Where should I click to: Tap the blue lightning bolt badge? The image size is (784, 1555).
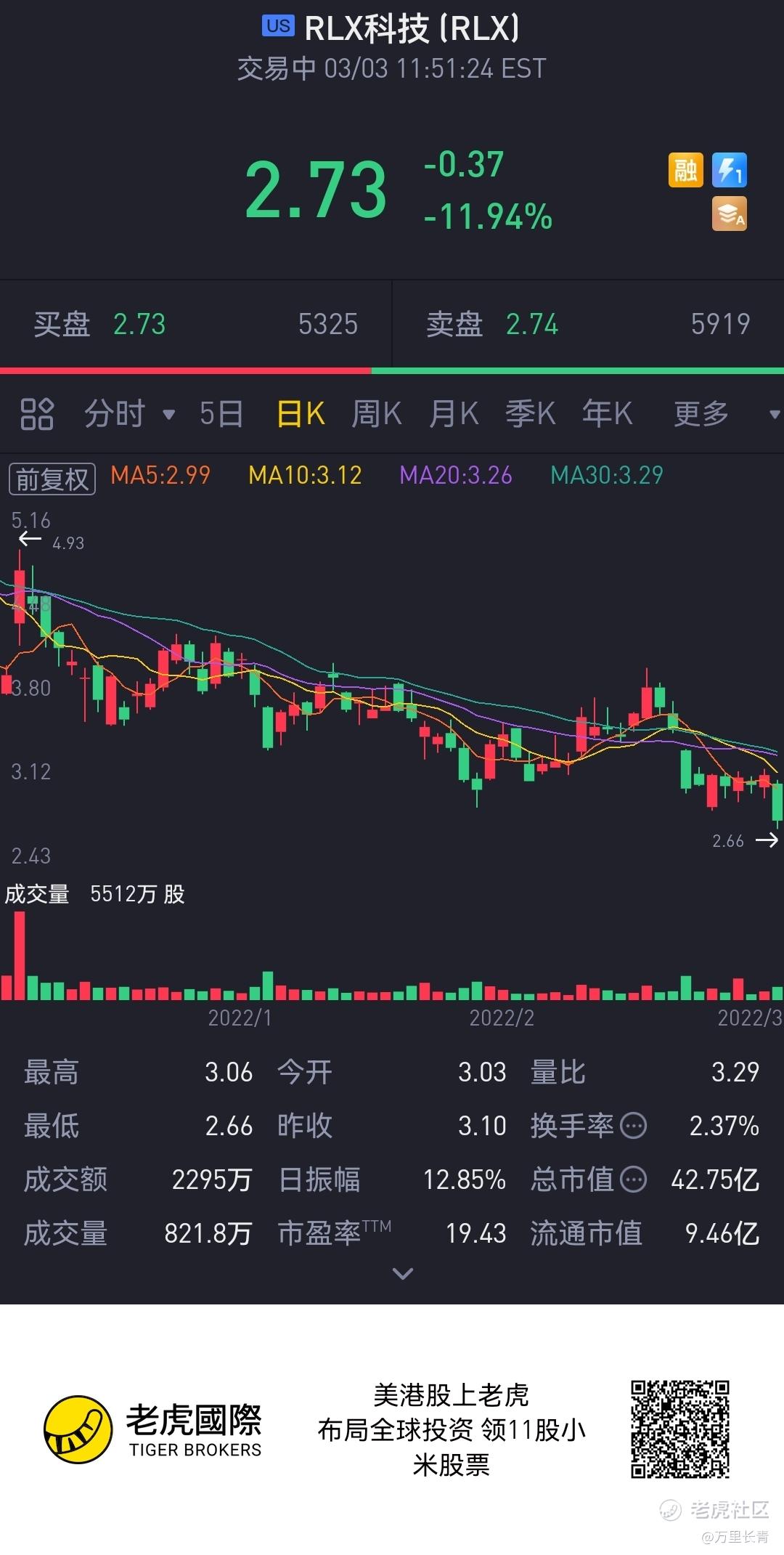729,171
